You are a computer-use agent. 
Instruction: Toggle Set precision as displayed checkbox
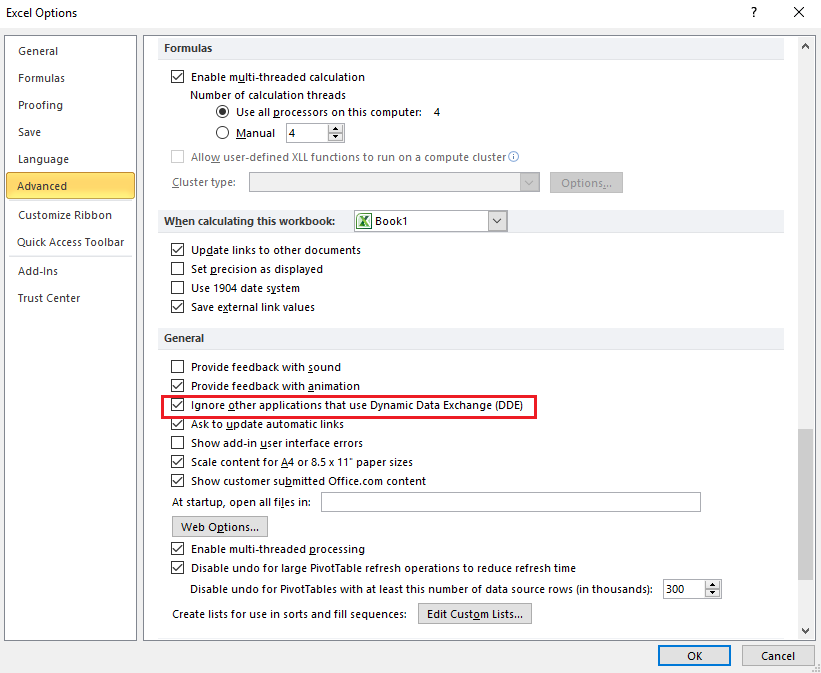point(177,269)
